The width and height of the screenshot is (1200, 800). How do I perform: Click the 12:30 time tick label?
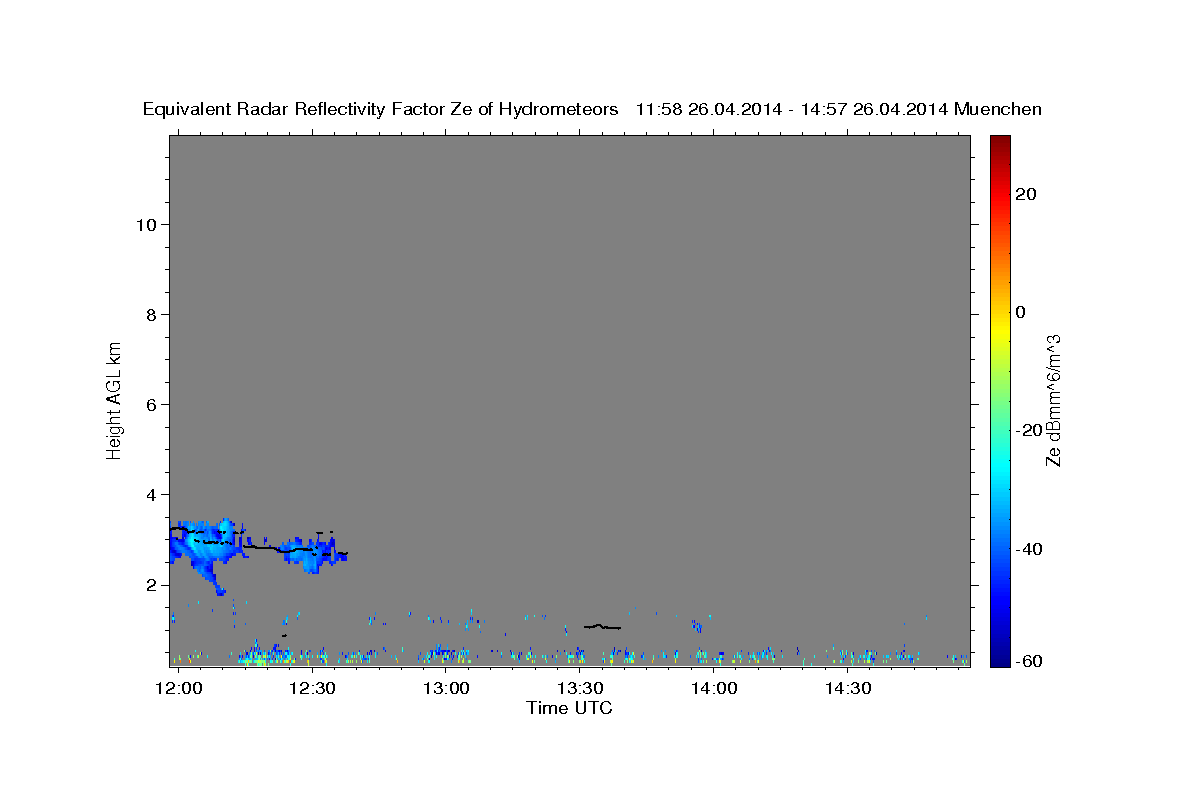[x=313, y=688]
